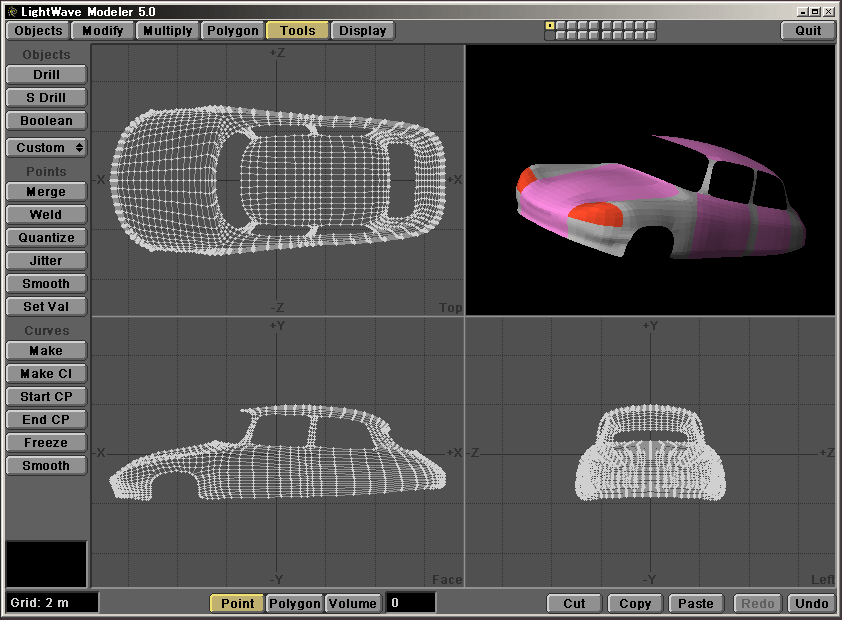The height and width of the screenshot is (620, 842).
Task: Click the Quit button
Action: click(x=808, y=31)
